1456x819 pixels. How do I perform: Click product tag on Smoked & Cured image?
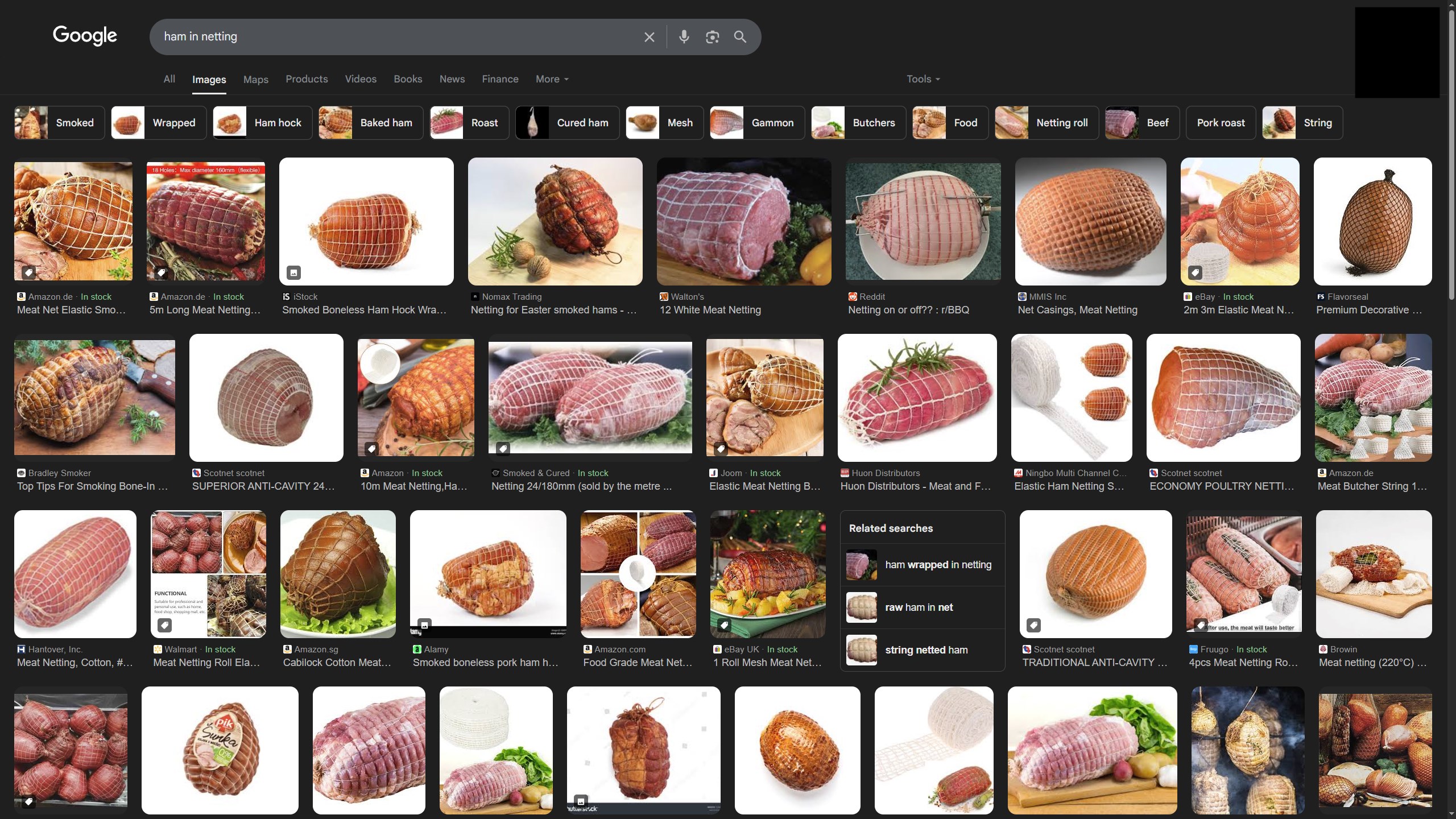click(503, 449)
